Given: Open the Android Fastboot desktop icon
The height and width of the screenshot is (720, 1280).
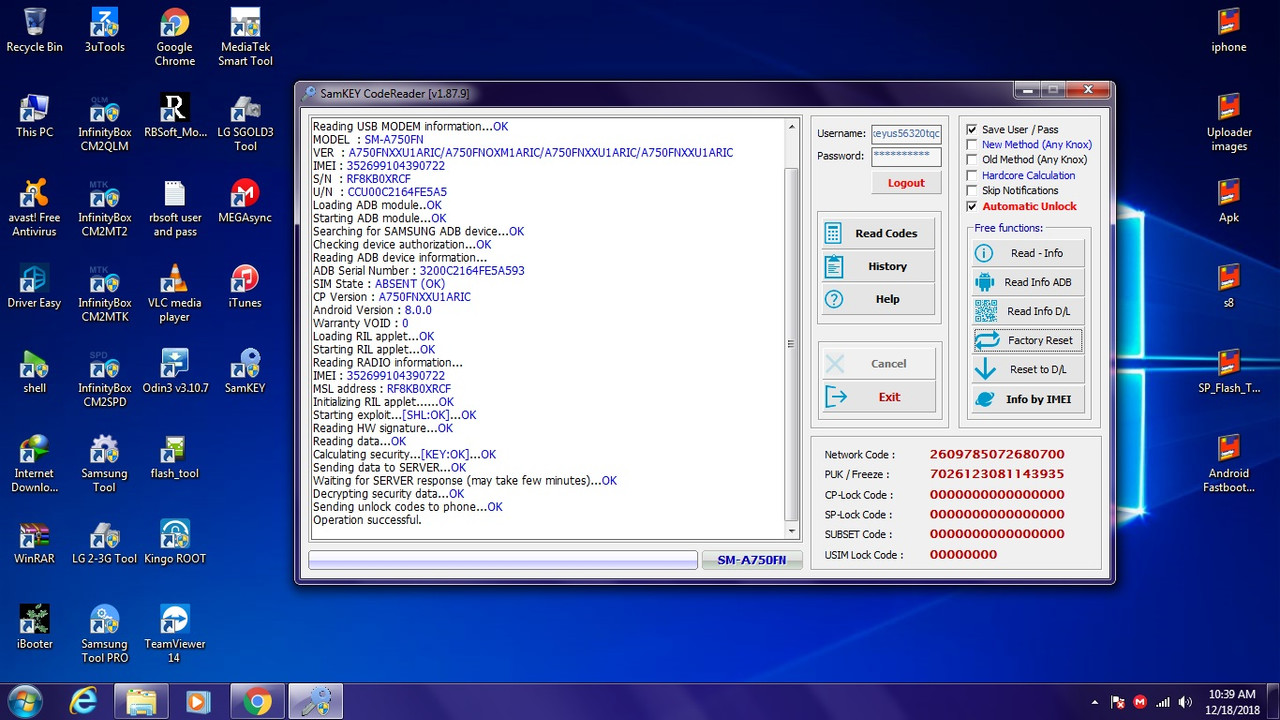Looking at the screenshot, I should pyautogui.click(x=1229, y=463).
